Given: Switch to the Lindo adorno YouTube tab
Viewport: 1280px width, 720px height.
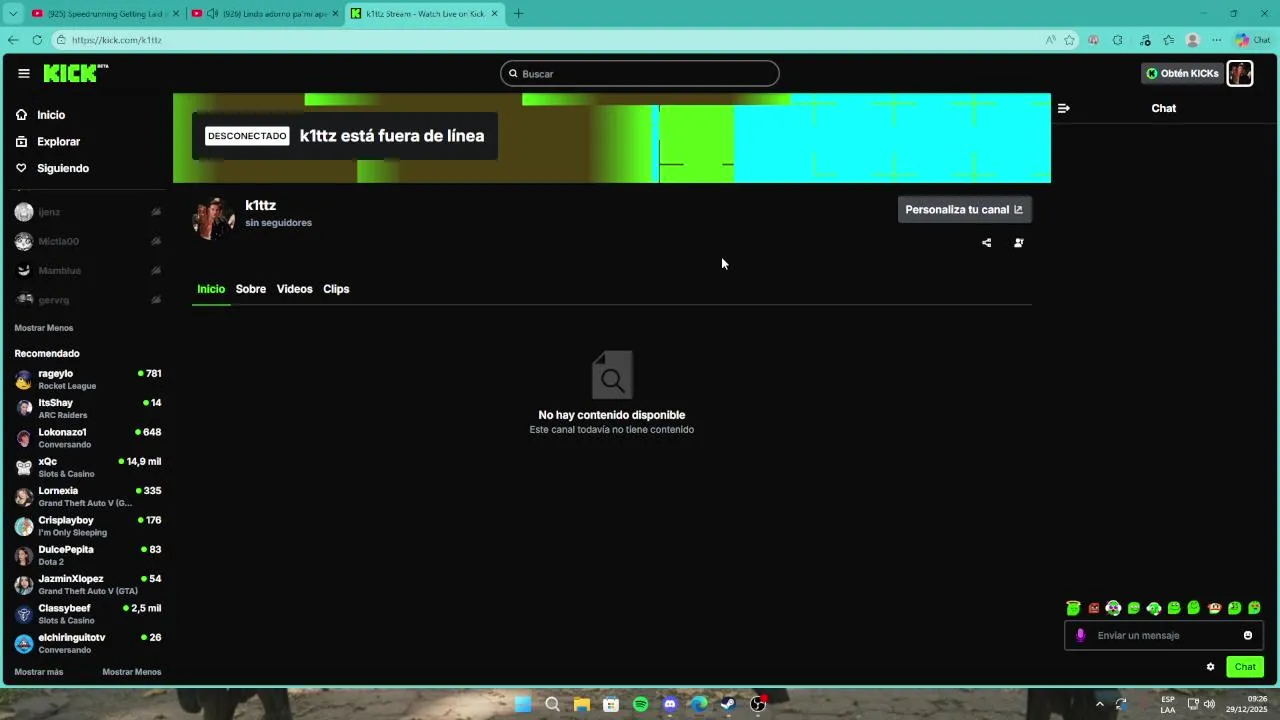Looking at the screenshot, I should pyautogui.click(x=265, y=14).
